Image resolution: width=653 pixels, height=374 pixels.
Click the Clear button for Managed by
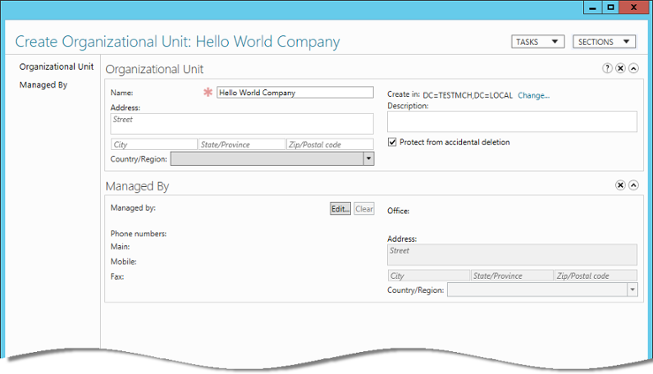coord(364,209)
